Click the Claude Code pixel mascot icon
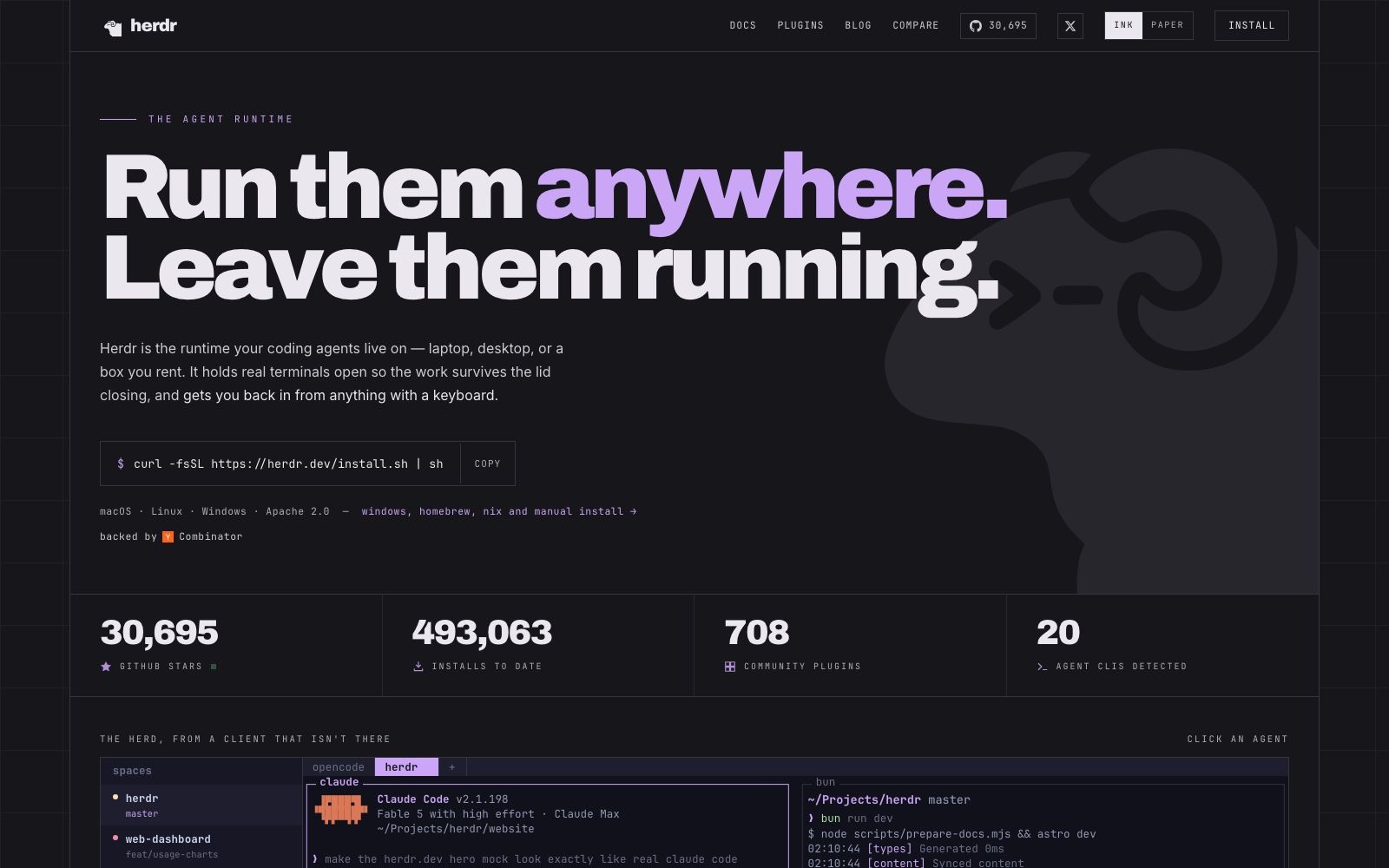 coord(340,808)
